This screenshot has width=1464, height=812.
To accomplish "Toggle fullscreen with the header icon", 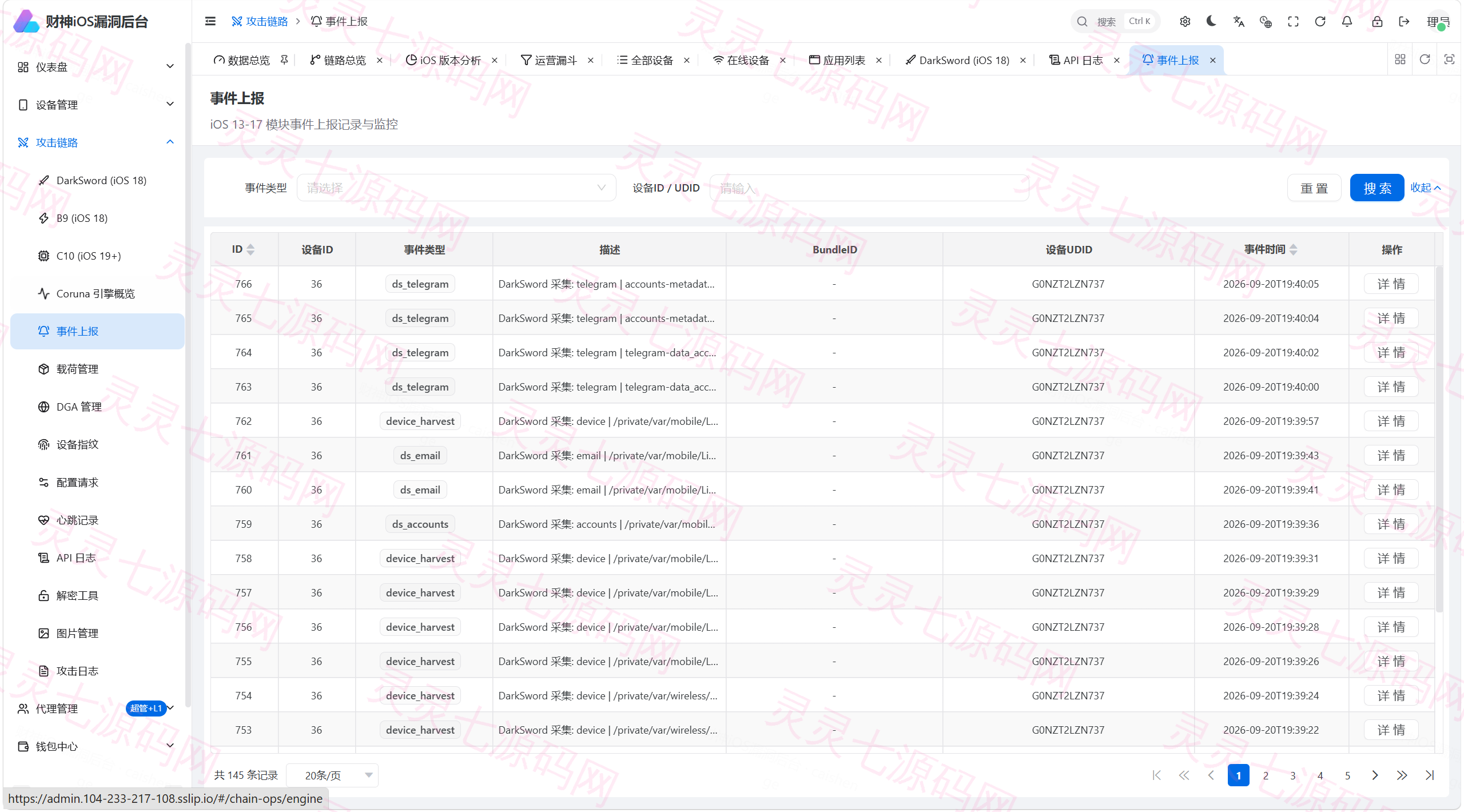I will pos(1293,22).
